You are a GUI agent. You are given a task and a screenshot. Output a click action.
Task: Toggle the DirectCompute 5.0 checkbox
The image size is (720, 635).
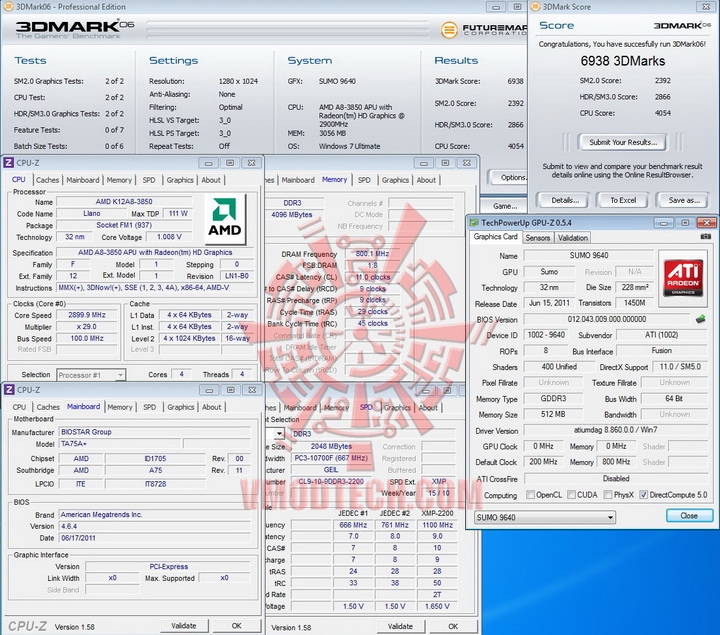(x=643, y=495)
